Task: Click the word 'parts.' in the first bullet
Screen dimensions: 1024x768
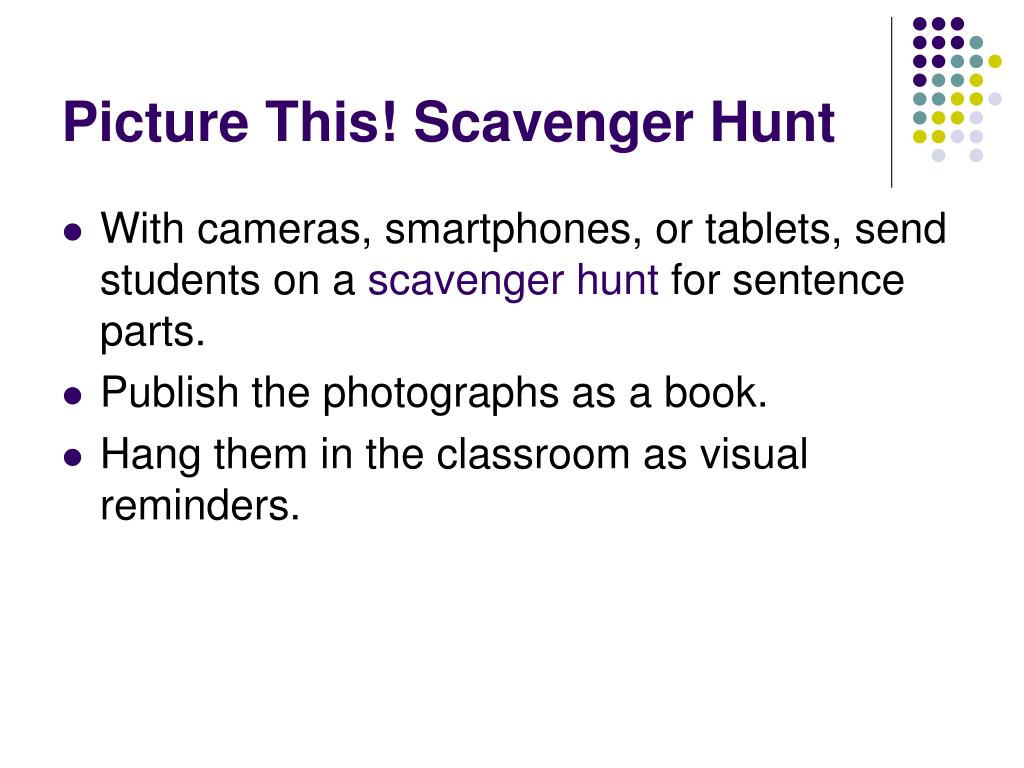Action: point(153,333)
